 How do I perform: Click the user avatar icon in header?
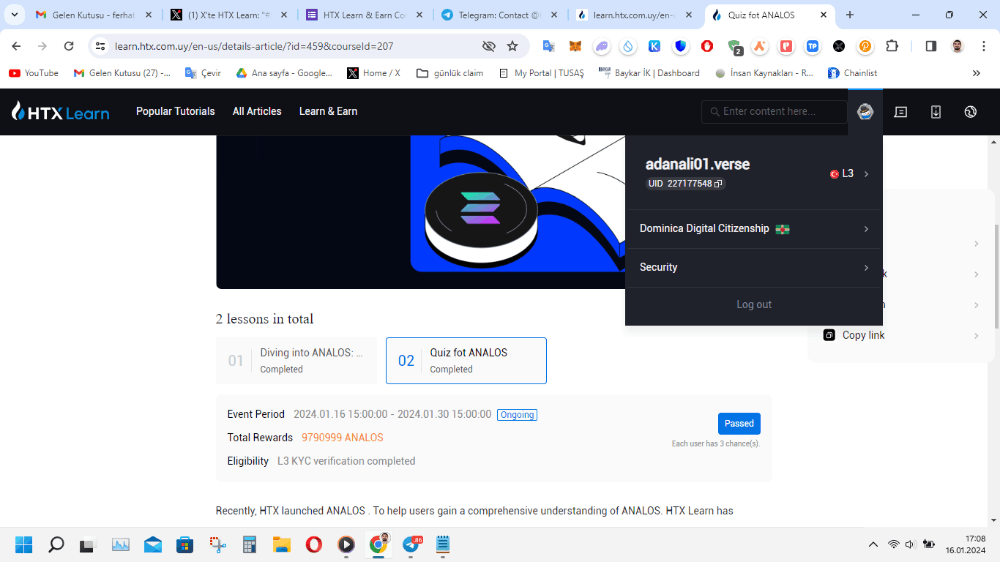coord(865,112)
